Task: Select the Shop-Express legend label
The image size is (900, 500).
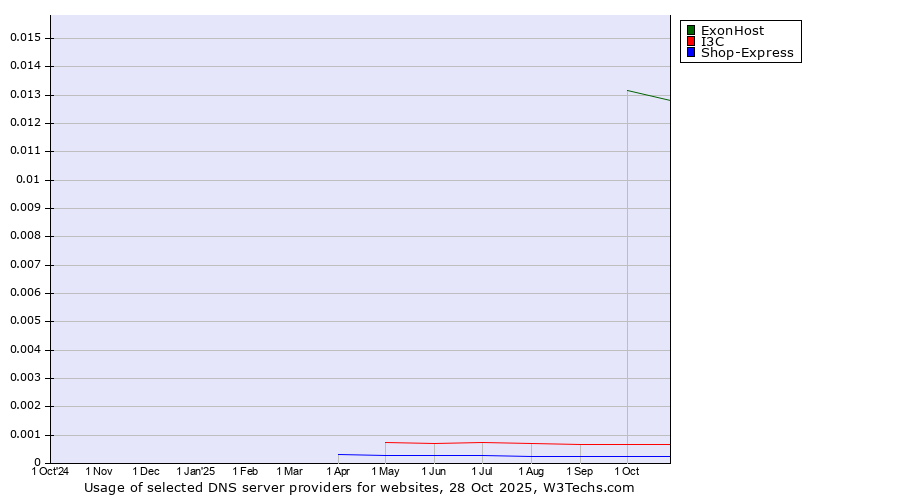Action: tap(747, 53)
